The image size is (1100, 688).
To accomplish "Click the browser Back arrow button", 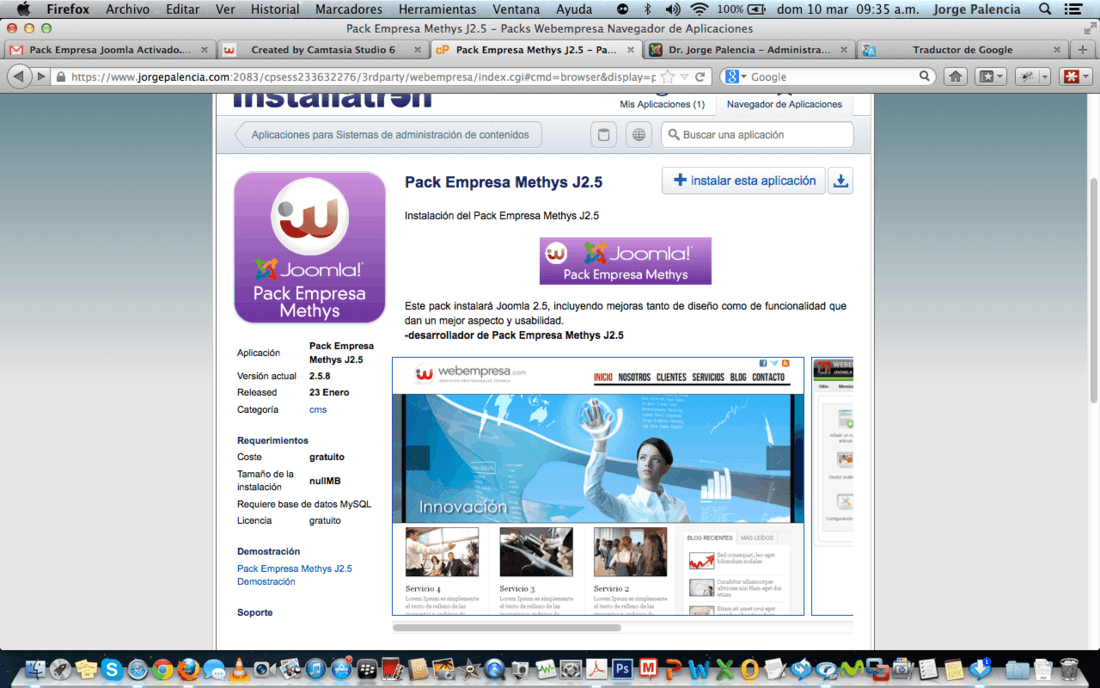I will pyautogui.click(x=19, y=76).
